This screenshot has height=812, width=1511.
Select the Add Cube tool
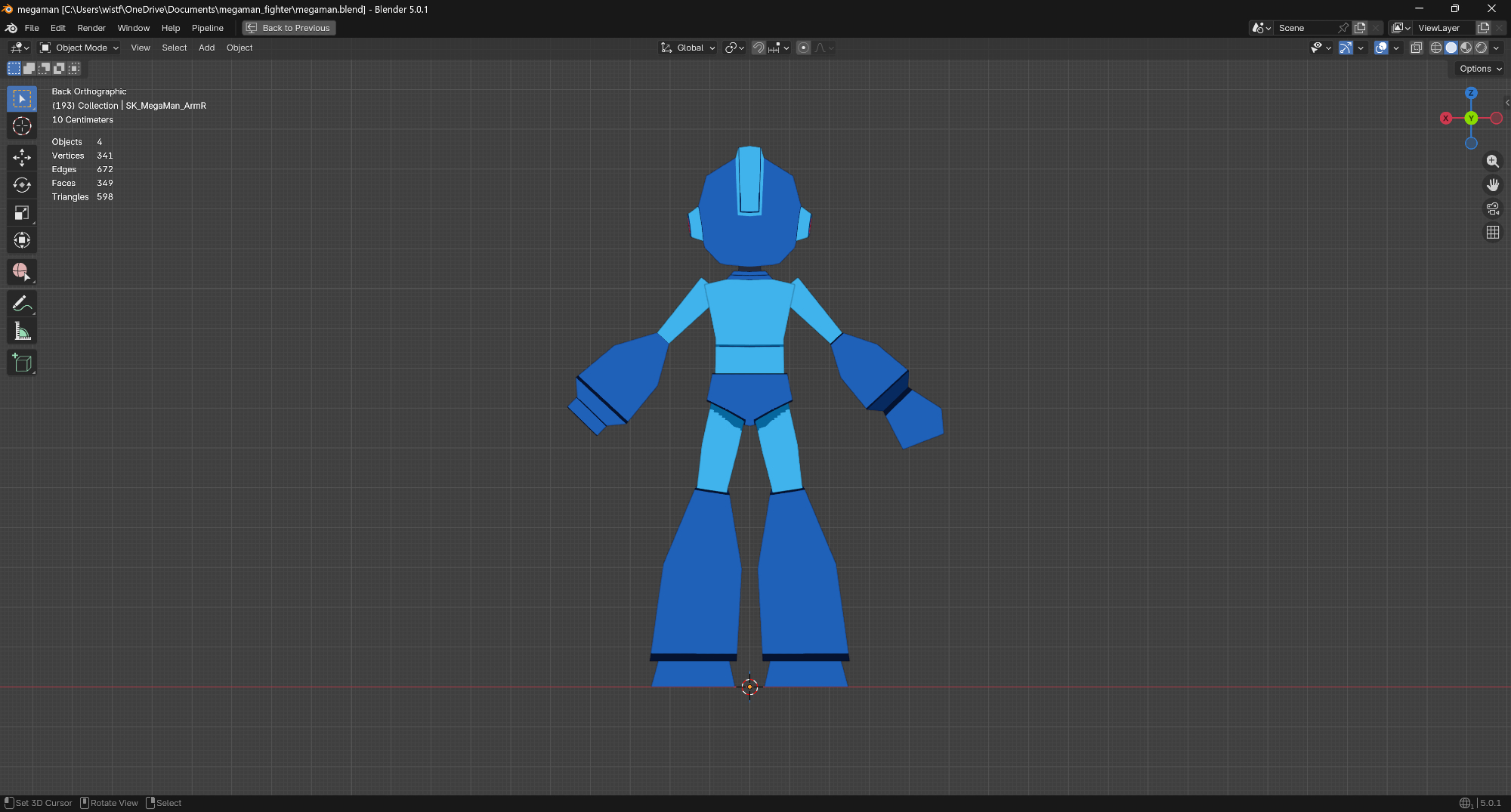point(22,363)
